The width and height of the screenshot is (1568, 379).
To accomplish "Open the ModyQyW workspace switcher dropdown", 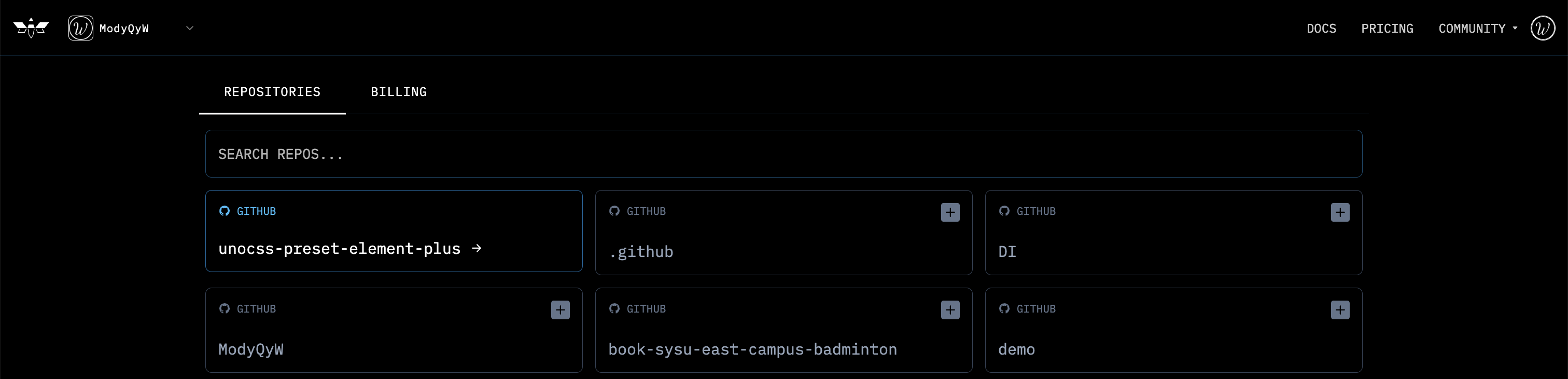I will click(x=189, y=28).
